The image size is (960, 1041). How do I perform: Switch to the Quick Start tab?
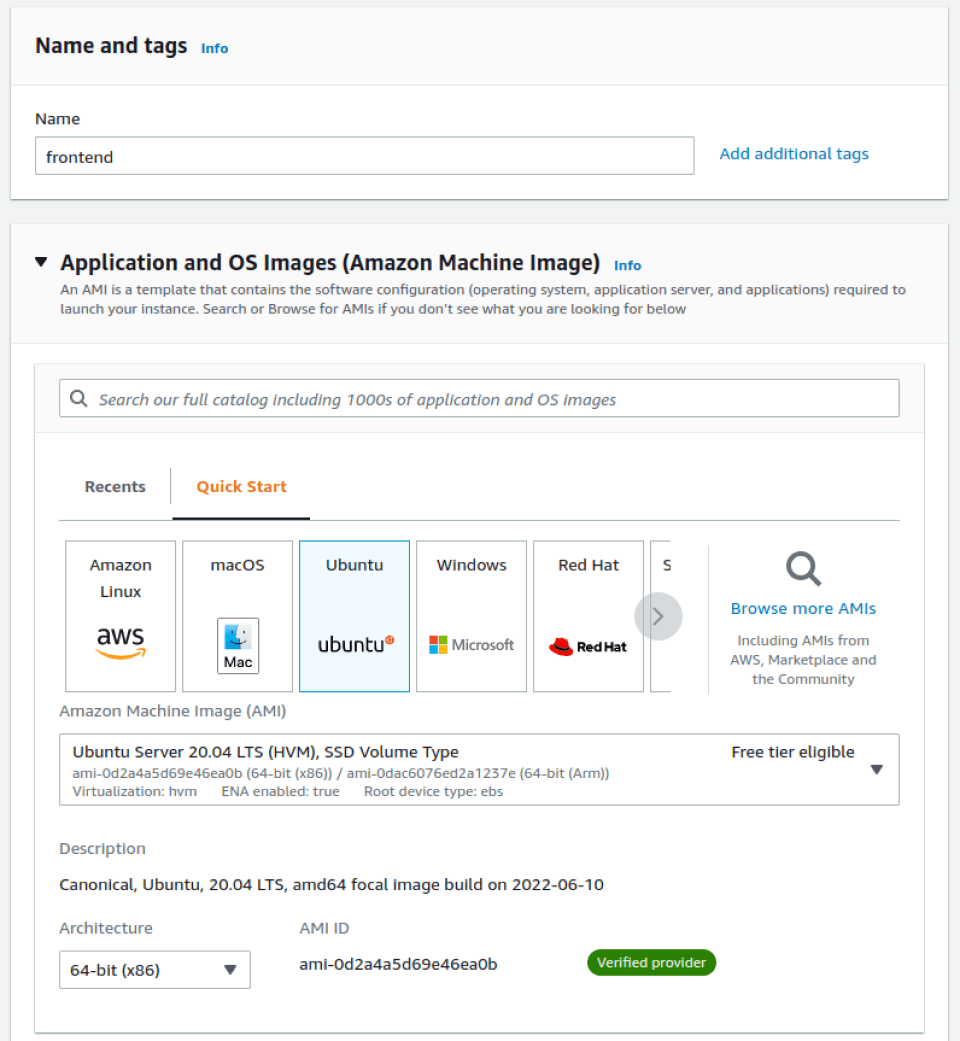[242, 487]
